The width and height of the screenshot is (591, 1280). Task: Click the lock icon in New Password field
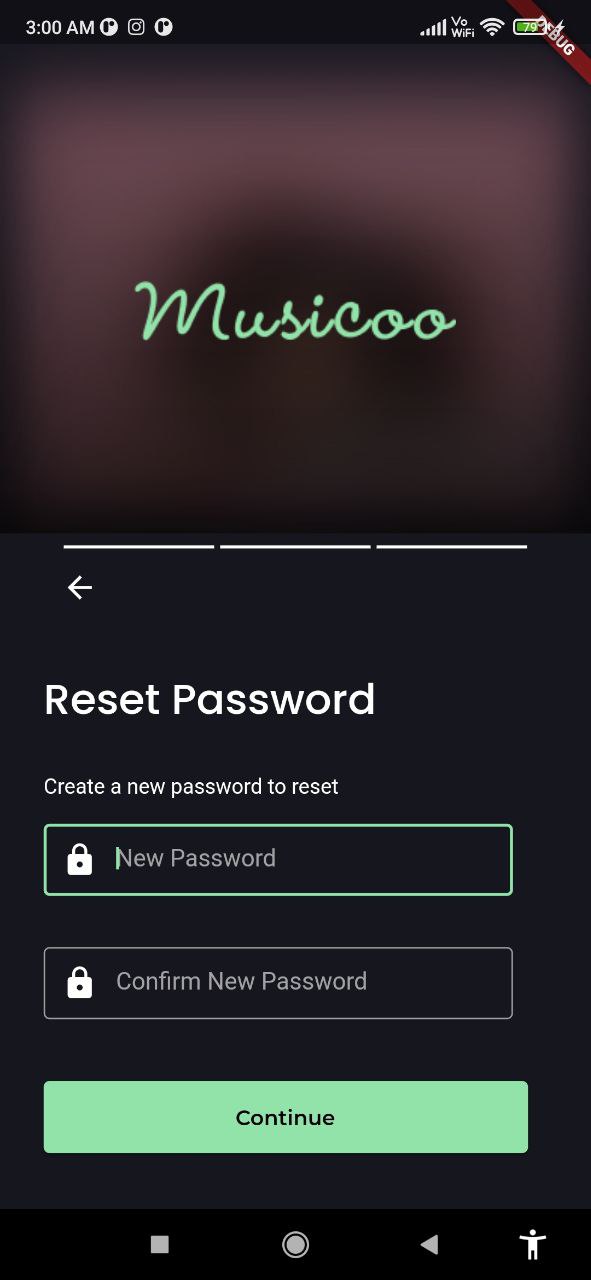tap(80, 859)
